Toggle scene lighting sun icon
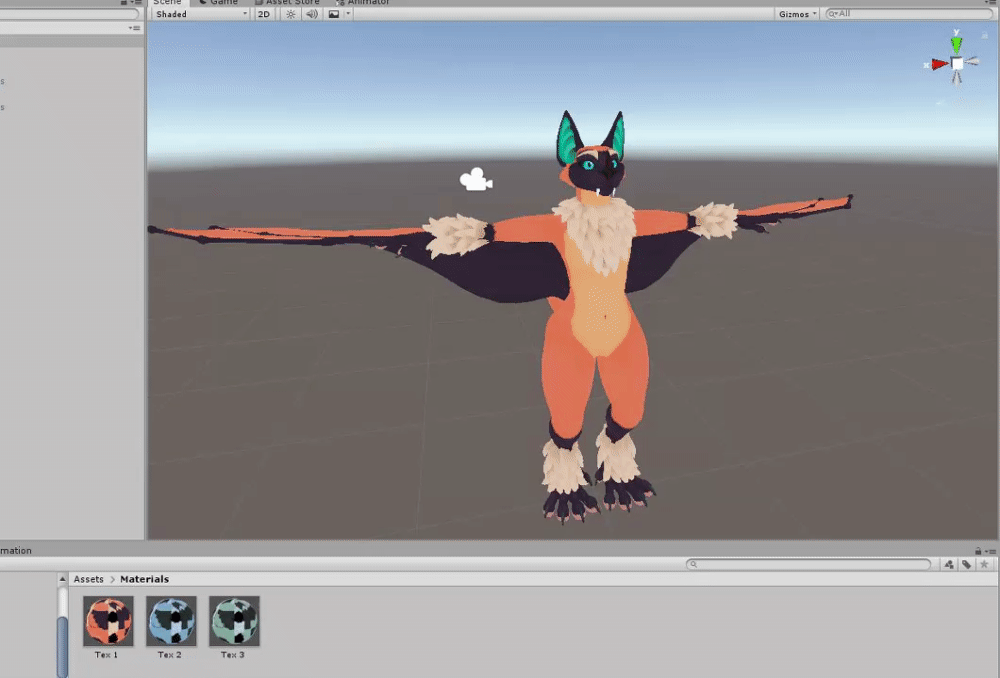 click(x=291, y=14)
